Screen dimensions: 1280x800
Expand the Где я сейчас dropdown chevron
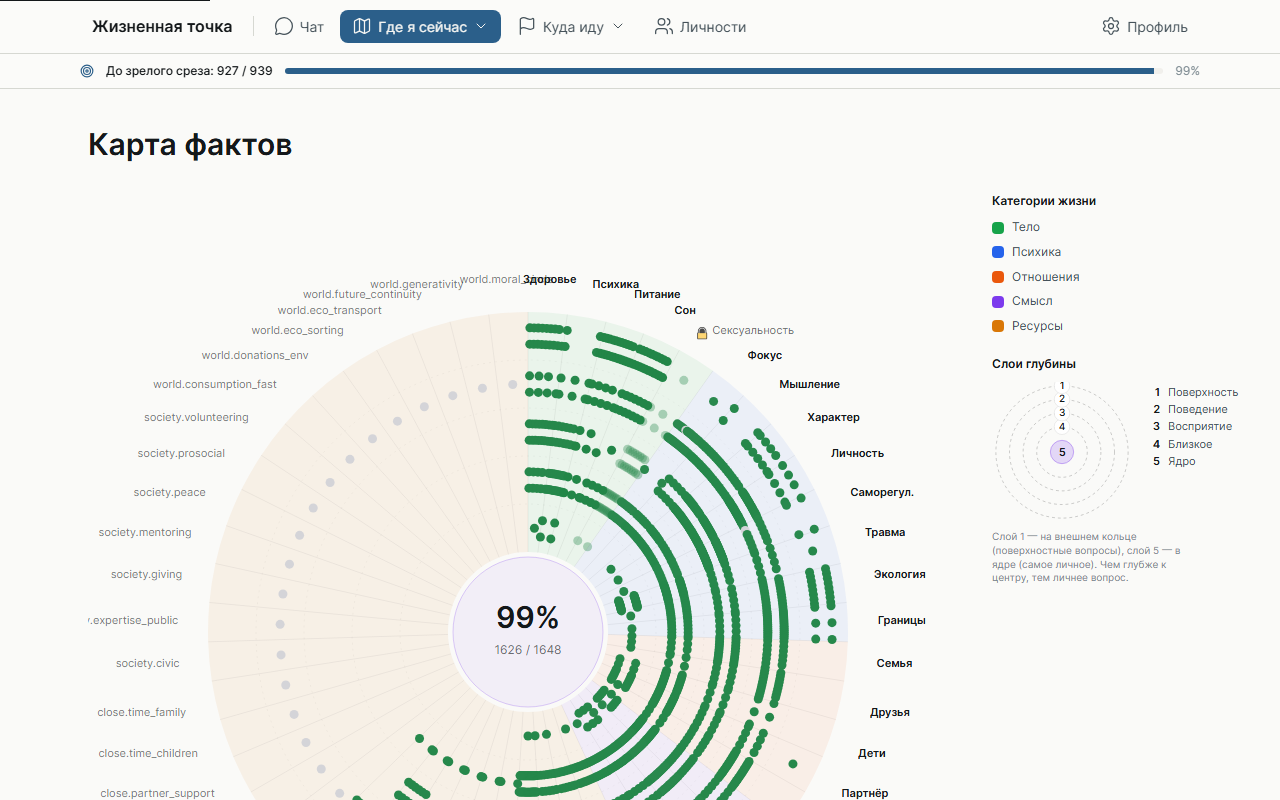482,27
